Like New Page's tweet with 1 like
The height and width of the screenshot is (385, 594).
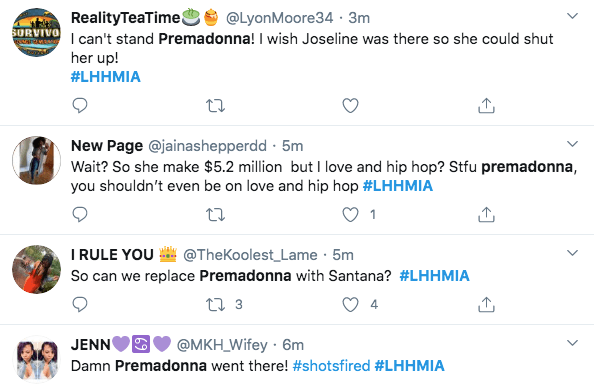[x=350, y=215]
